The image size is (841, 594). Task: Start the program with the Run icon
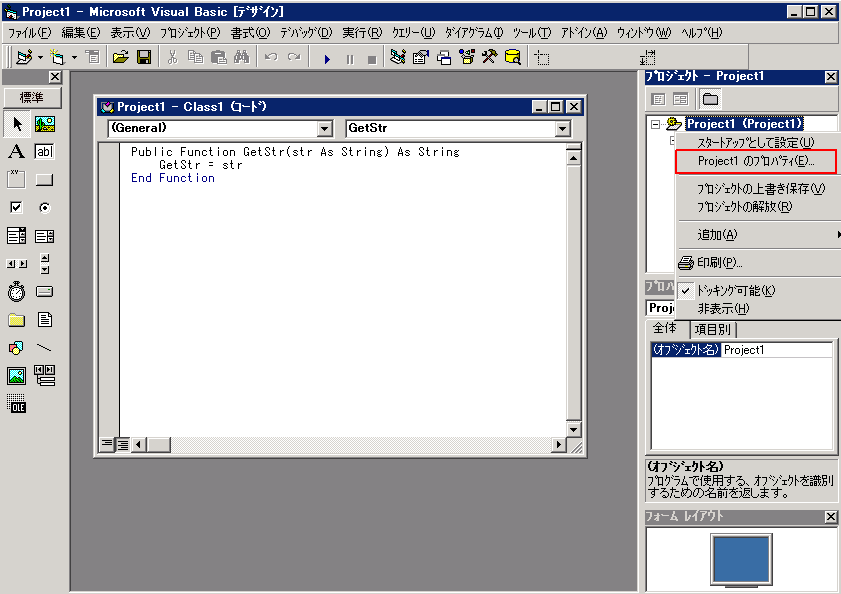327,57
